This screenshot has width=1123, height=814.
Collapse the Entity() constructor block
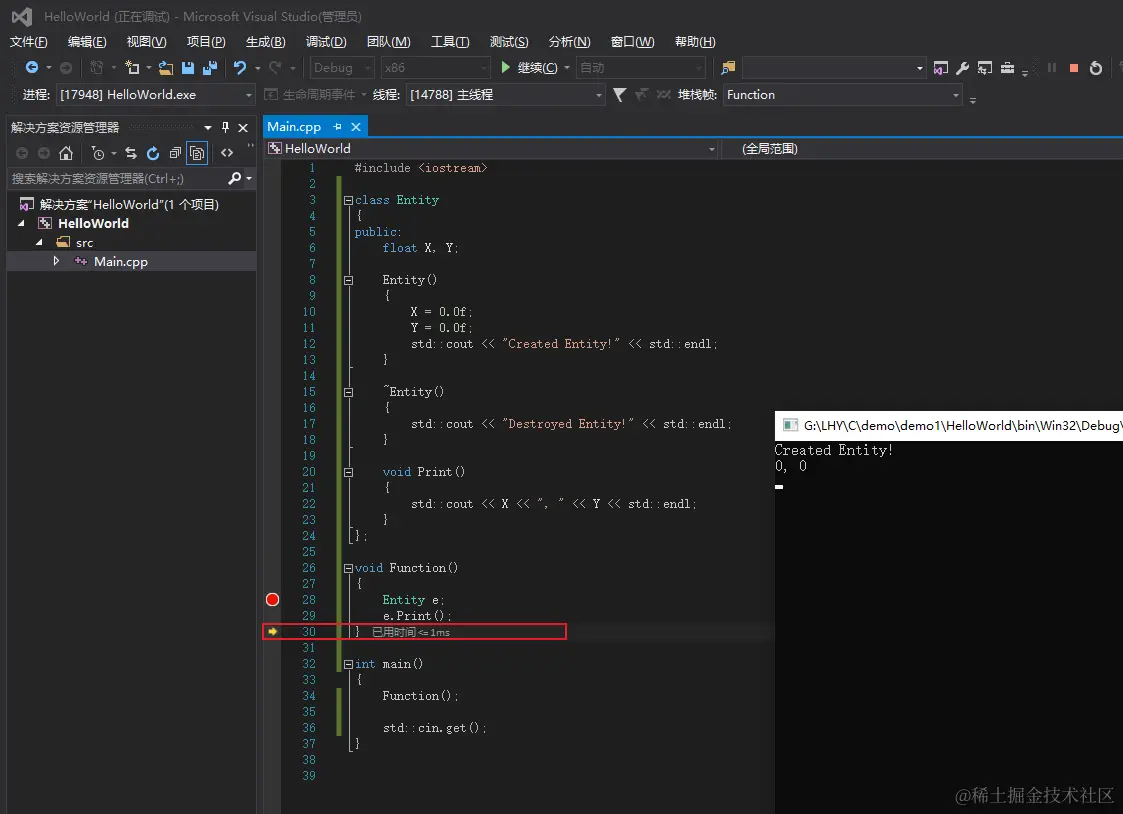pyautogui.click(x=348, y=281)
